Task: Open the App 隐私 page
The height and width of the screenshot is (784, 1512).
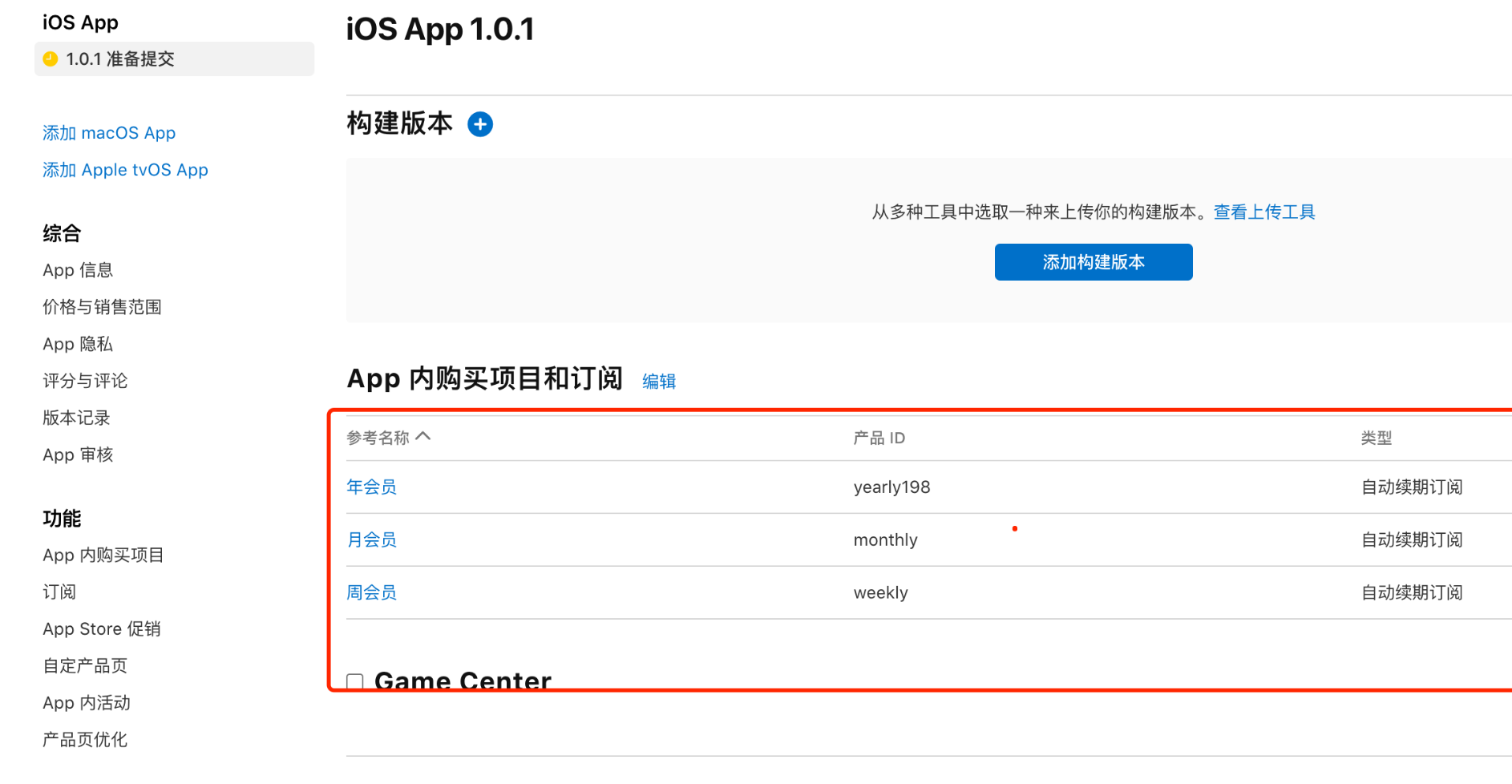Action: click(77, 344)
